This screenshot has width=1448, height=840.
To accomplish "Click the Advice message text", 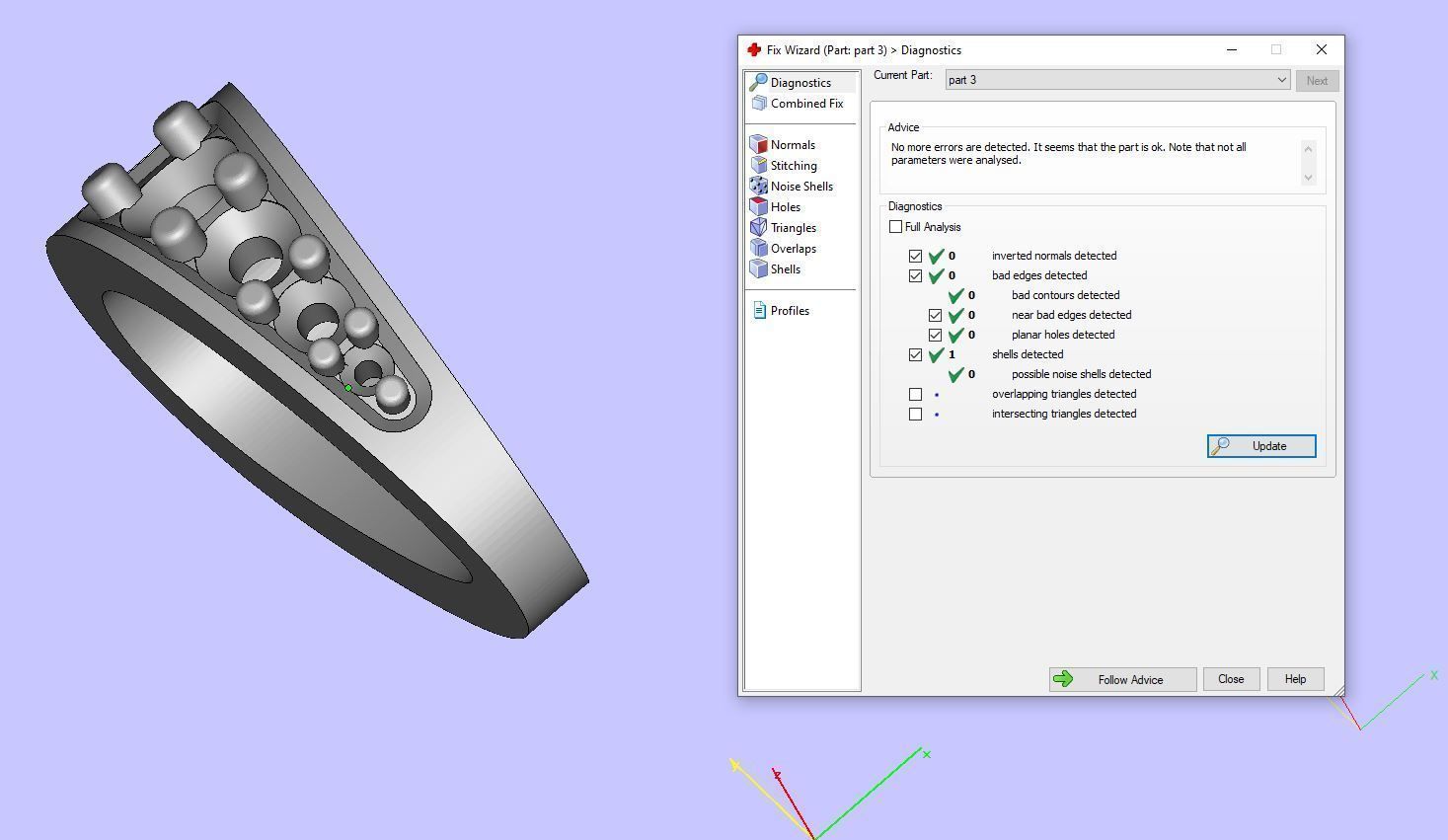I will 1068,153.
